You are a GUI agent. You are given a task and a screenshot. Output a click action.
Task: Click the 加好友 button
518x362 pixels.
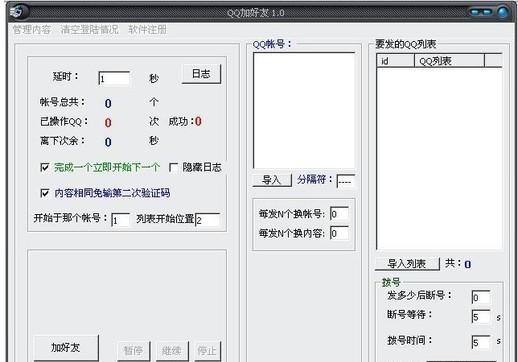66,348
